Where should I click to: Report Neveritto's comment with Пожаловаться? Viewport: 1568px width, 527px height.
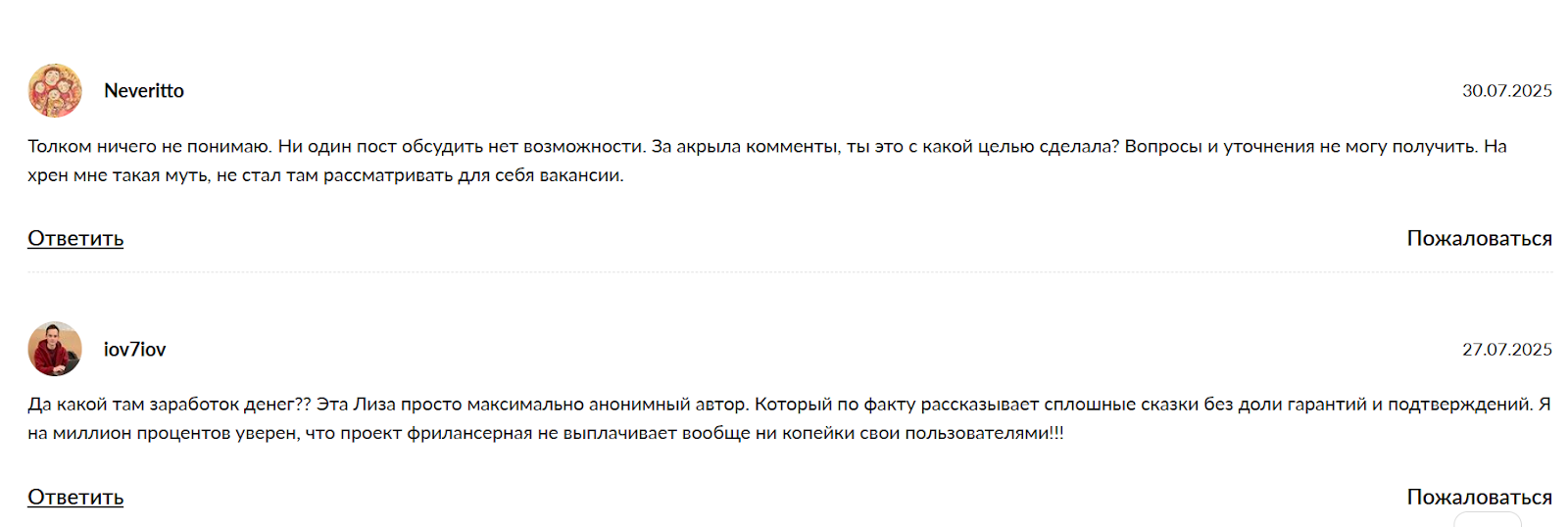coord(1480,238)
